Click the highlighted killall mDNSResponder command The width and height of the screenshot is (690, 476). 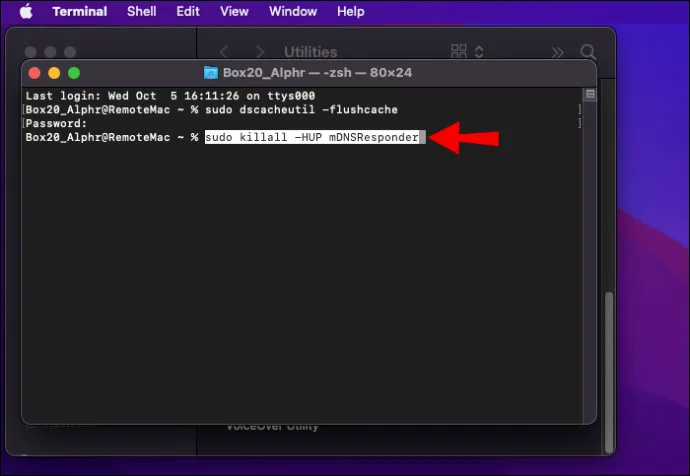click(312, 137)
